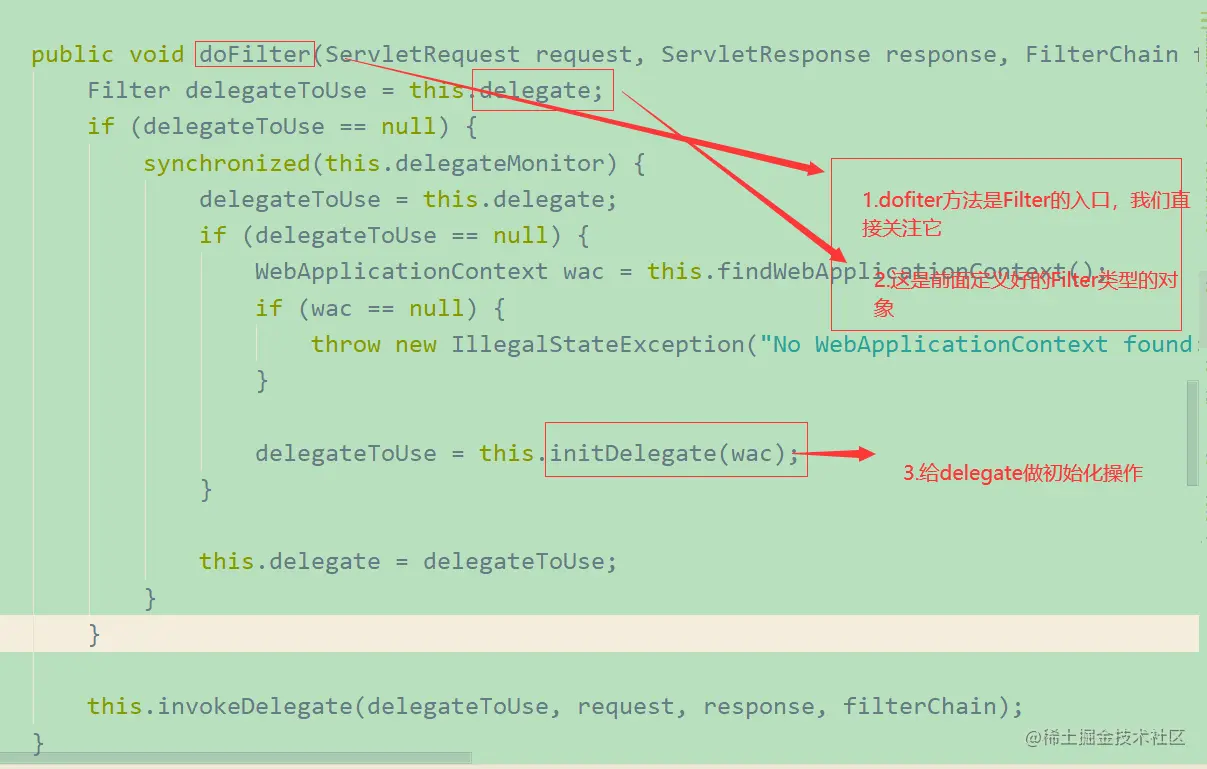Click the 'synchronized' keyword
Viewport: 1207px width, 769px height.
pos(227,163)
